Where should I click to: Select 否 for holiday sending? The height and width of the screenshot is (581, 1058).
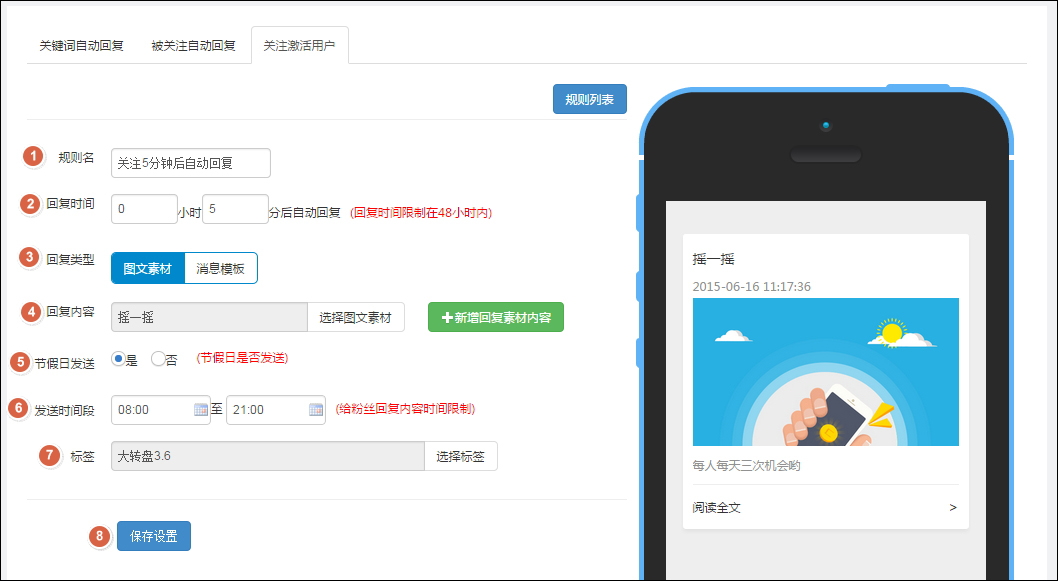click(x=158, y=359)
